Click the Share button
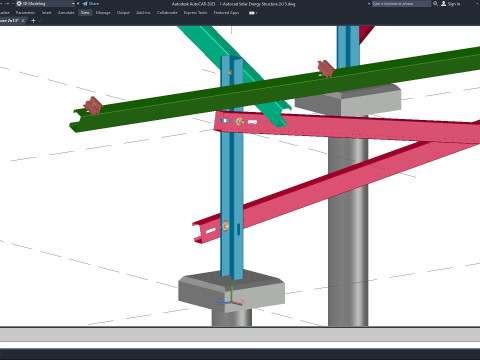480x360 pixels. click(x=91, y=4)
